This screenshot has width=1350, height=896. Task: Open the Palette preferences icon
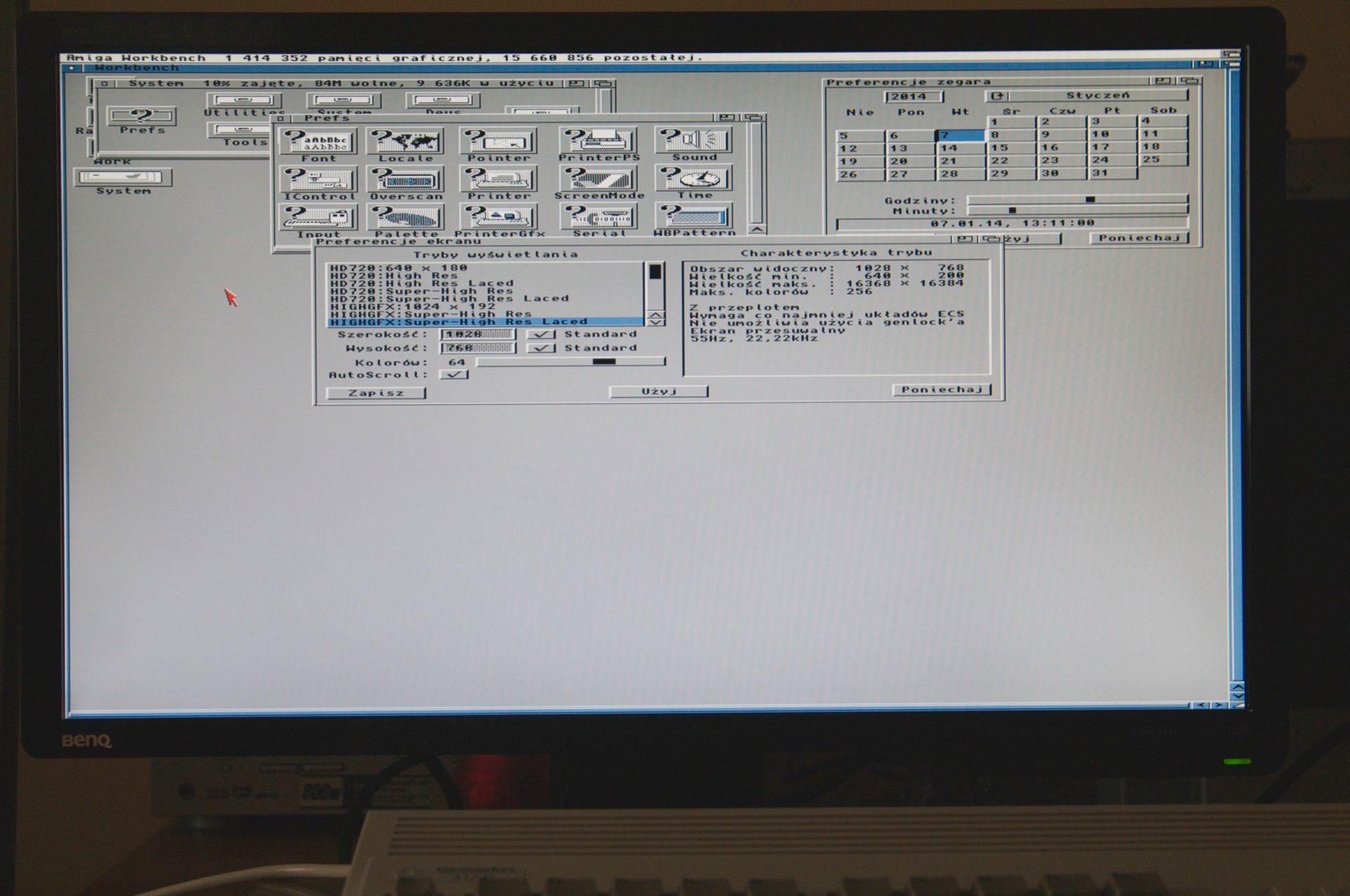406,221
